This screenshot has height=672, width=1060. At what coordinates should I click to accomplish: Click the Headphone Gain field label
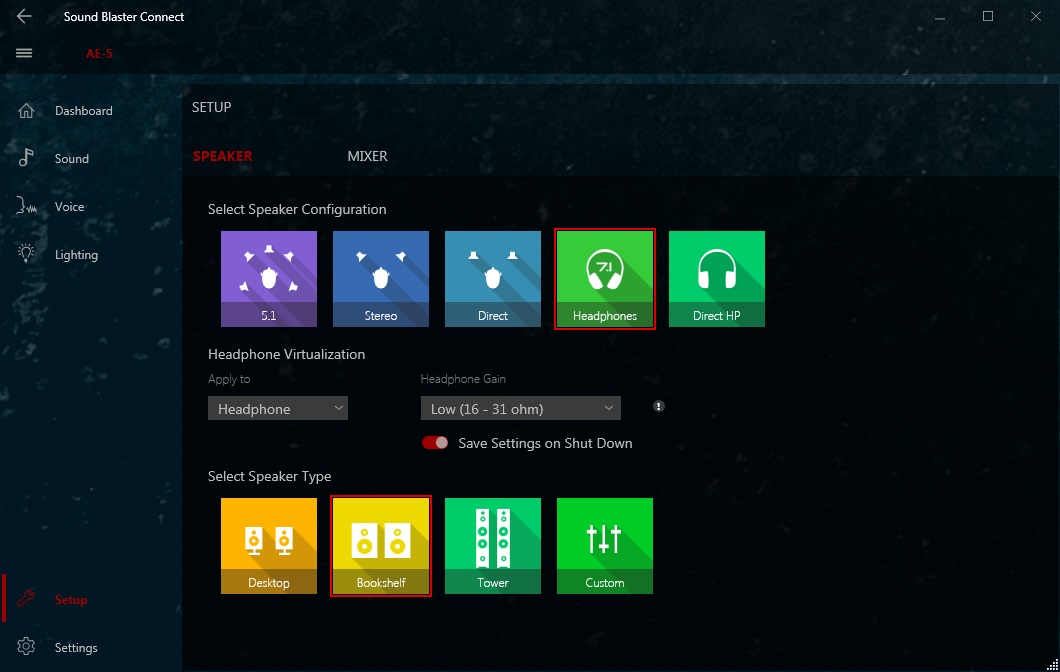pos(463,379)
